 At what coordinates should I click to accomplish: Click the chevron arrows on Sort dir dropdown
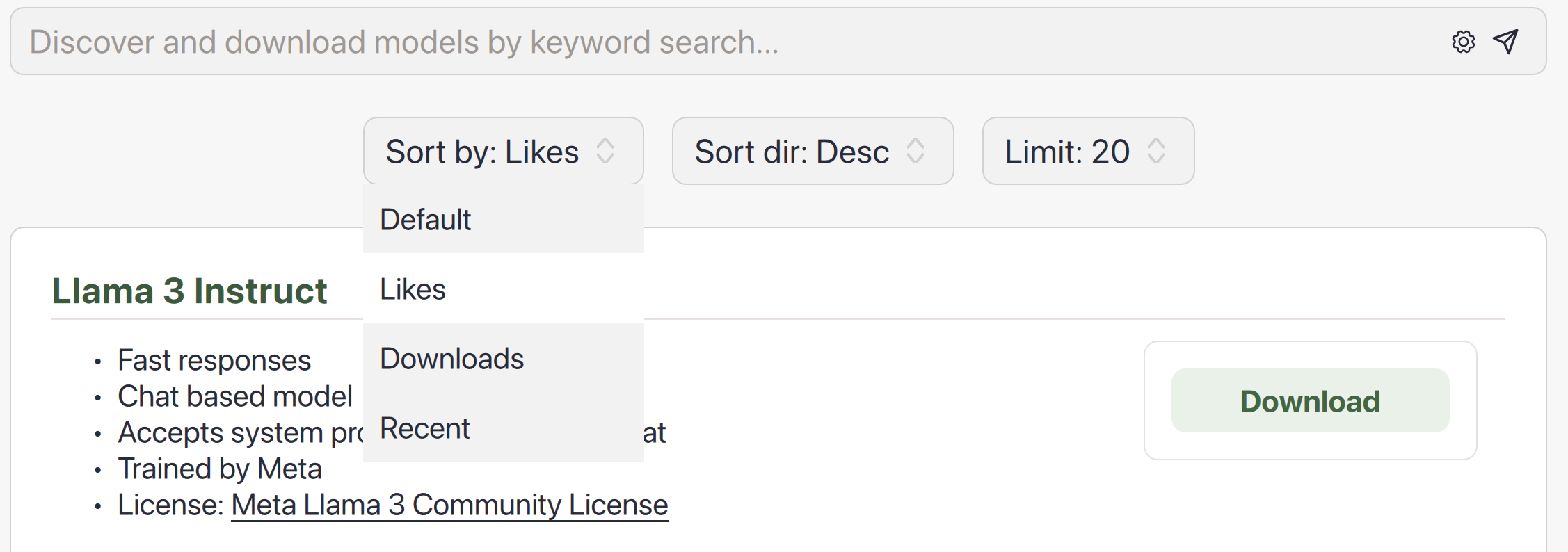pyautogui.click(x=915, y=151)
